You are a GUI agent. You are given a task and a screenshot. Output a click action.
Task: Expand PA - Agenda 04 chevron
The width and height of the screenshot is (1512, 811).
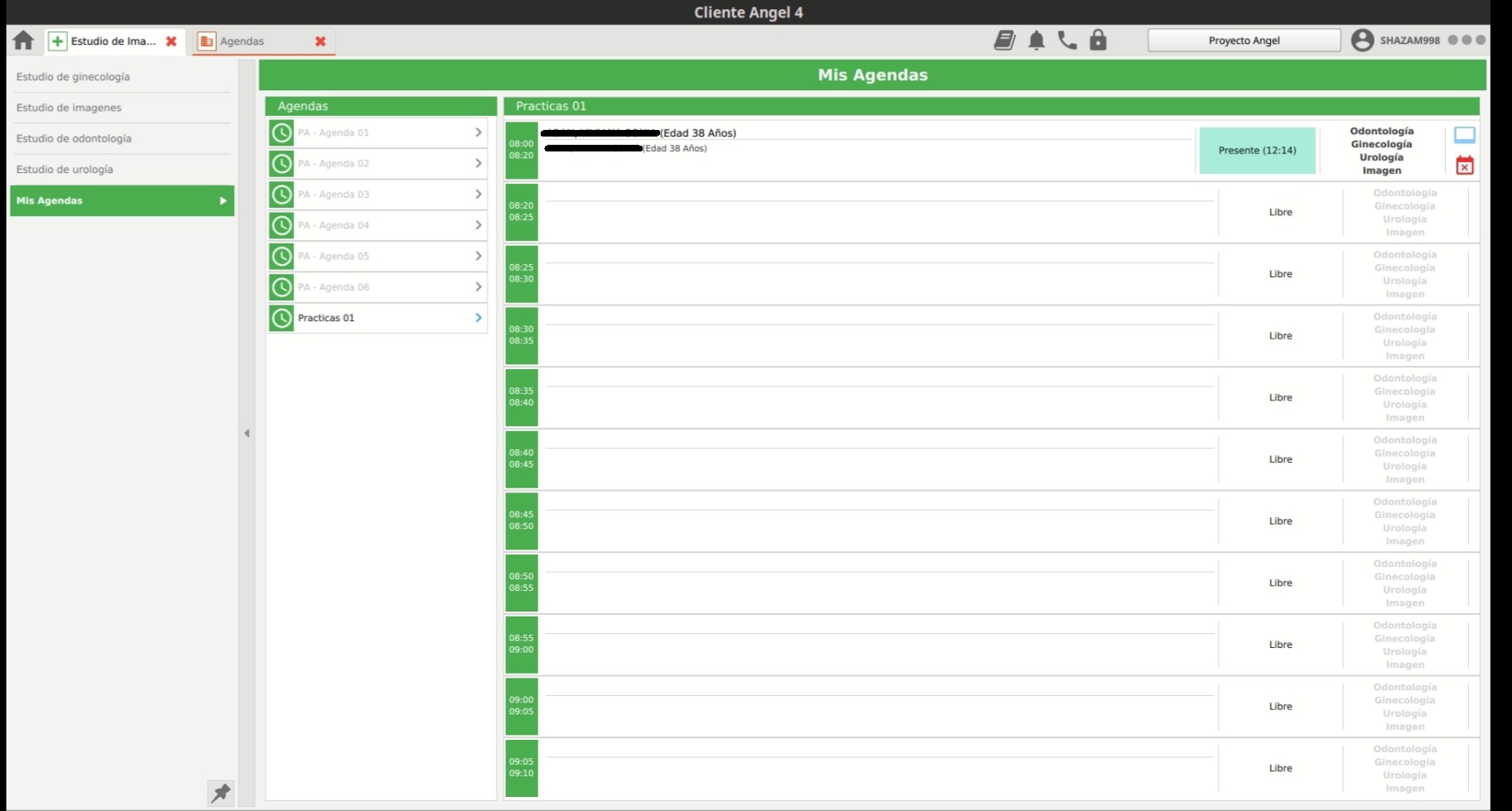478,225
